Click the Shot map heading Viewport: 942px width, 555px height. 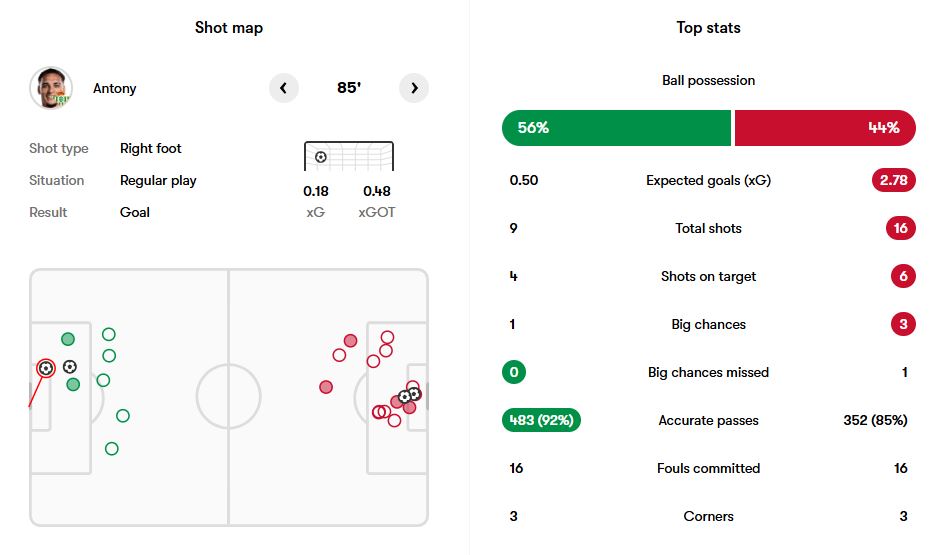click(229, 28)
